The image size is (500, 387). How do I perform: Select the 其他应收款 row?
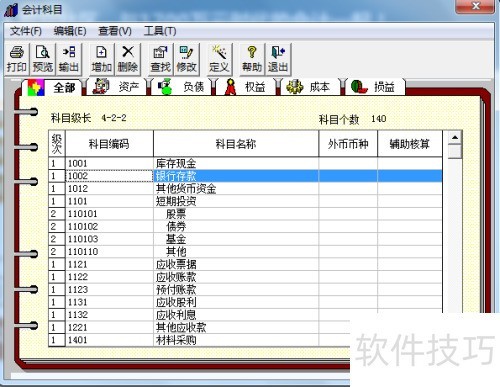pyautogui.click(x=199, y=327)
